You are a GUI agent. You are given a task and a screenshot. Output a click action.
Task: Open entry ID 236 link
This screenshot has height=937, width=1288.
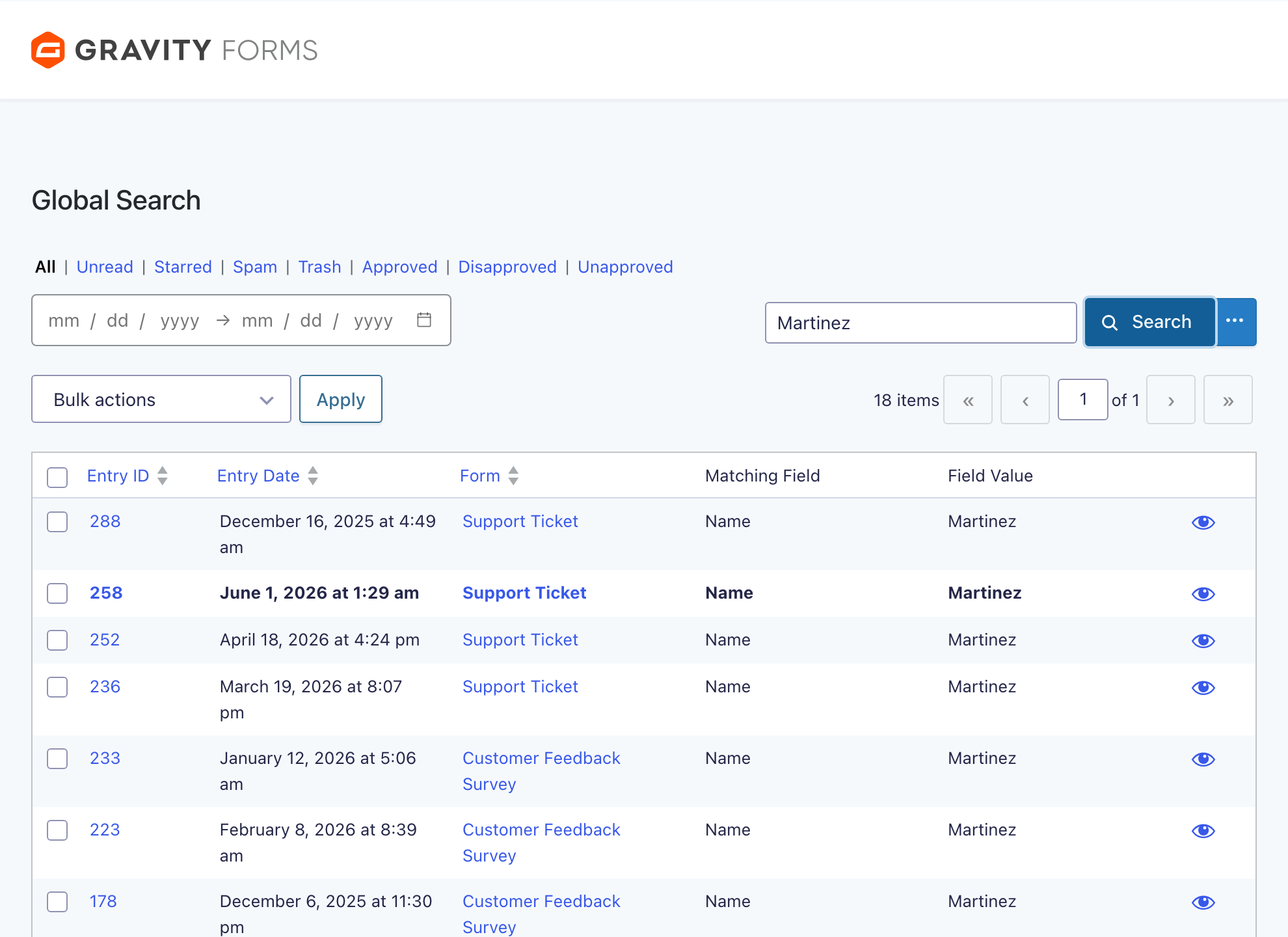pos(105,686)
